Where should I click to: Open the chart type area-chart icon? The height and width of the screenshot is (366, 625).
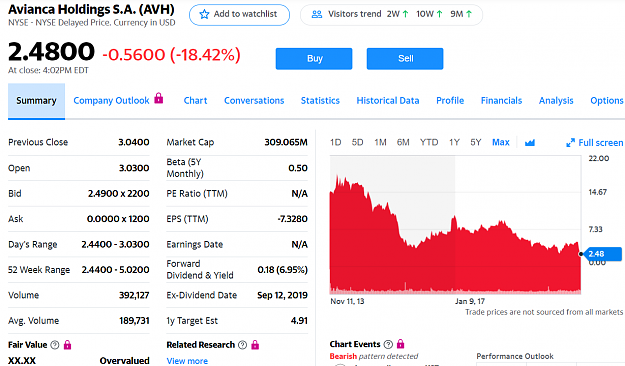530,142
